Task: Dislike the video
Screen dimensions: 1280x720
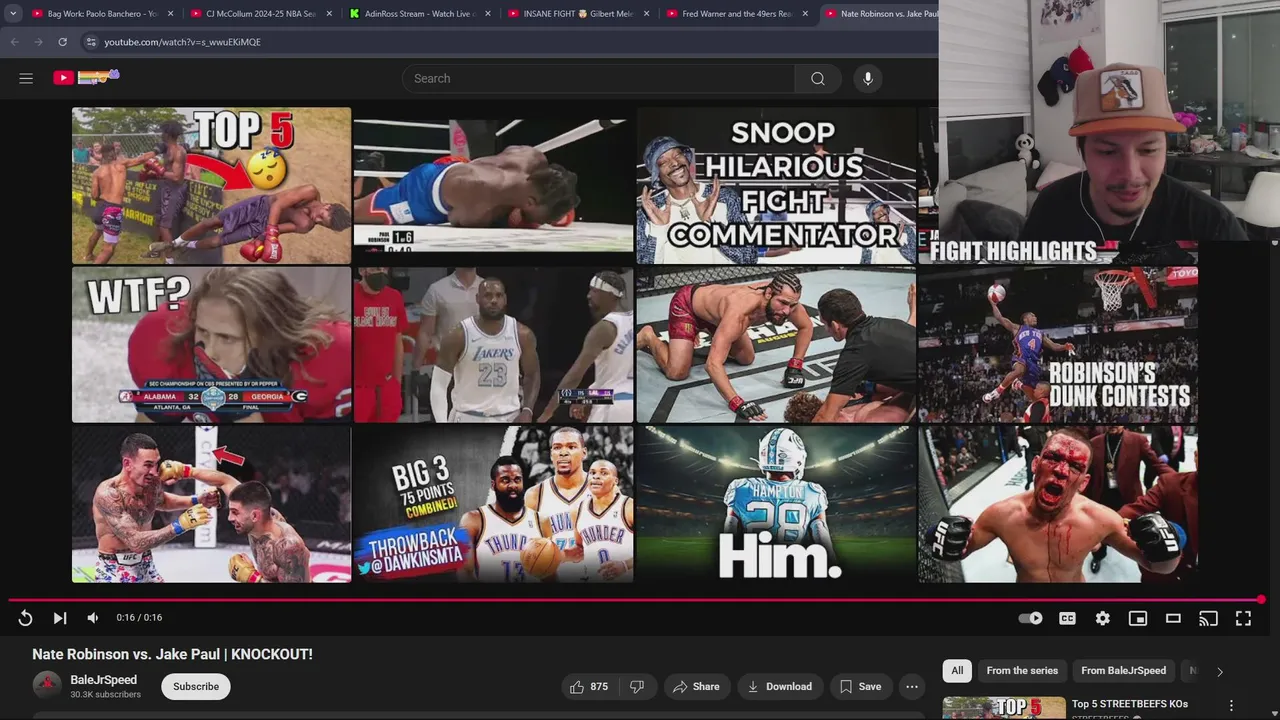Action: click(637, 686)
